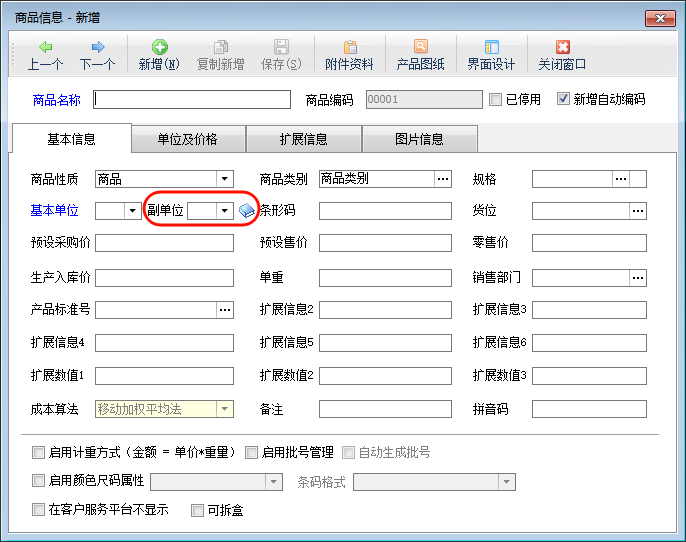The height and width of the screenshot is (542, 686).
Task: Open 产品图纸 product drawing icon
Action: tap(421, 47)
